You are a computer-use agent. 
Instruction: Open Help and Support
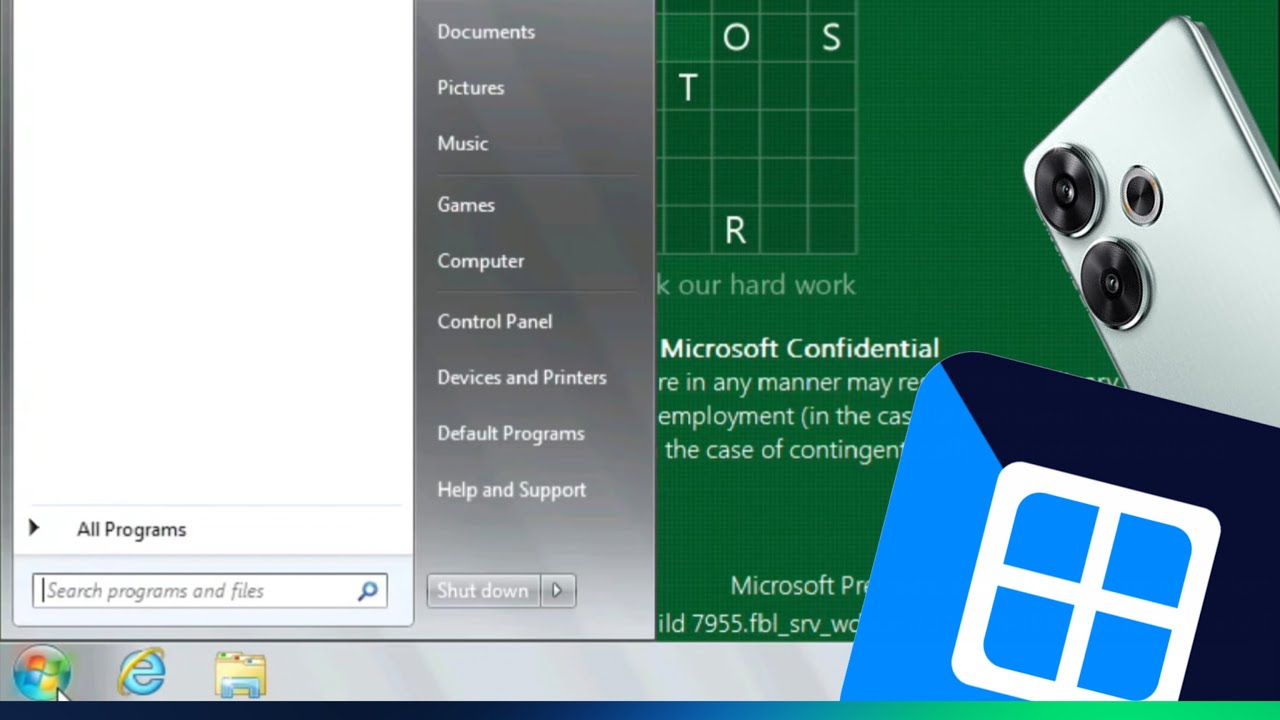512,490
